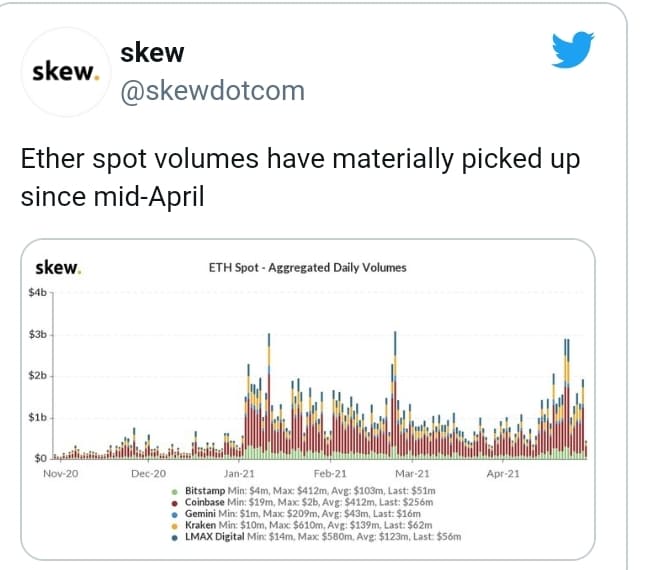Image resolution: width=646 pixels, height=570 pixels.
Task: Click the Twitter bird logo
Action: (573, 49)
